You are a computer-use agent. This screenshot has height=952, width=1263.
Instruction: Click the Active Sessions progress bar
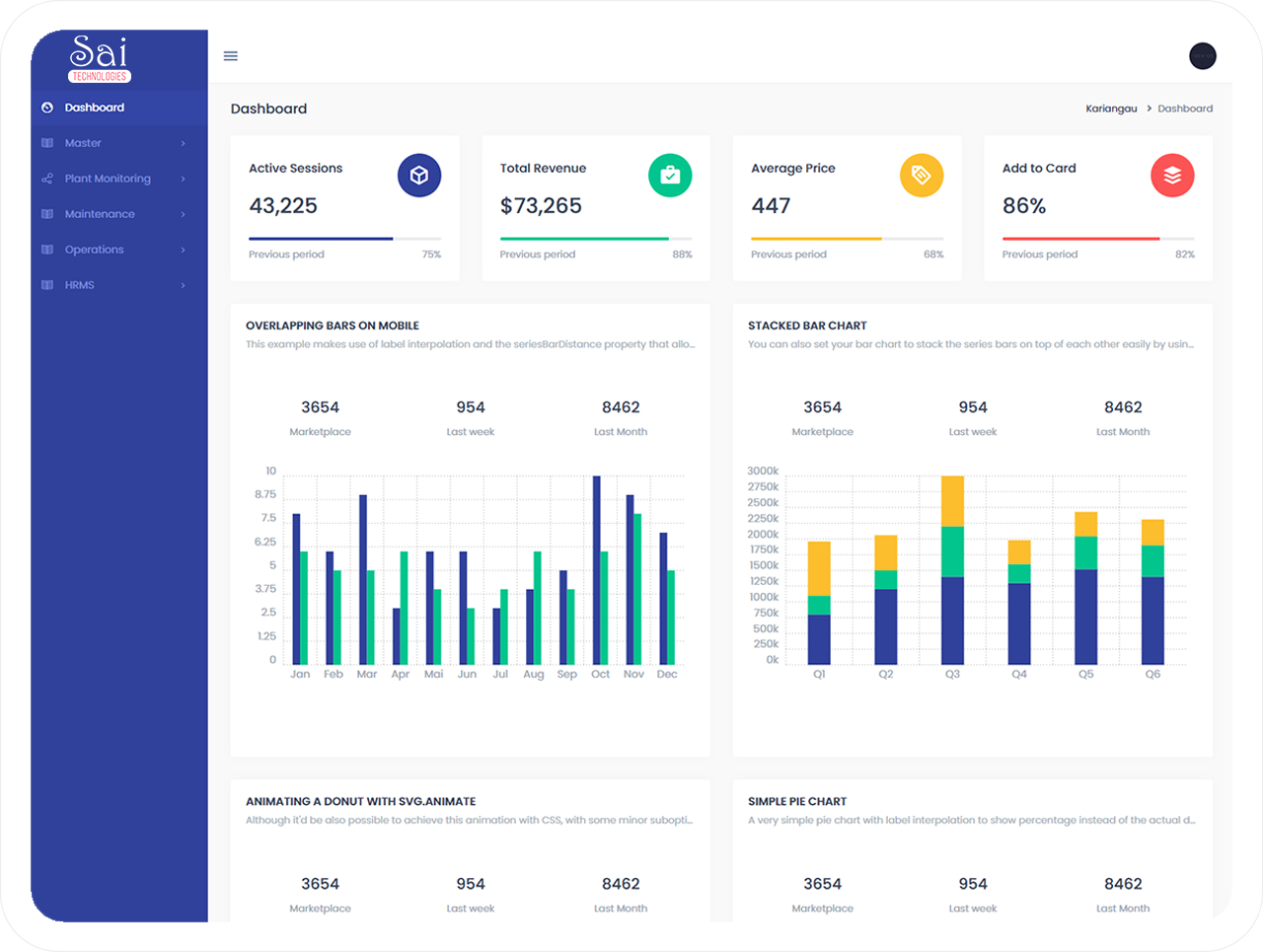344,239
